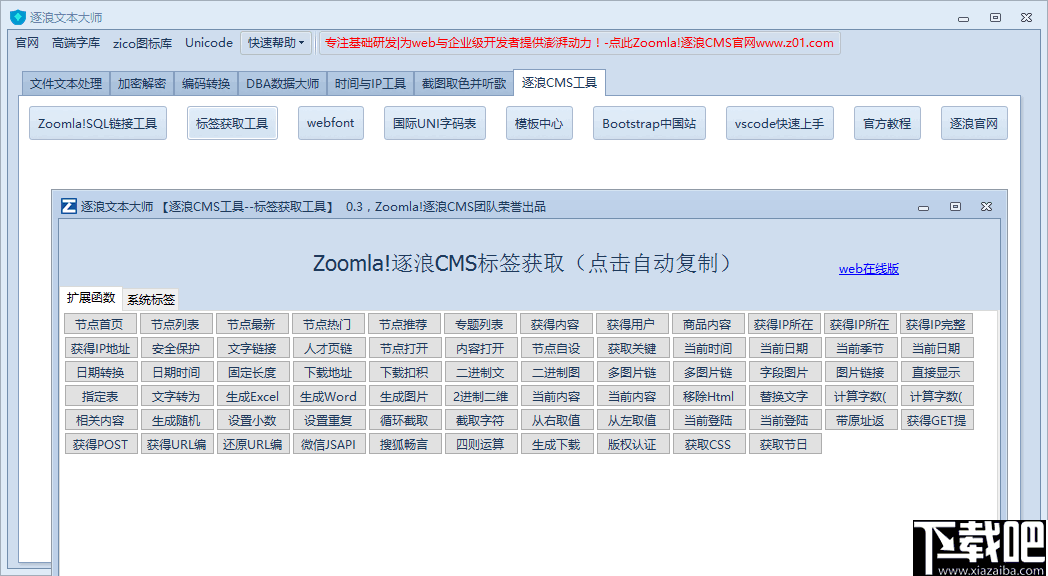Copy the 节点列表 tag
1048x576 pixels.
click(x=175, y=324)
